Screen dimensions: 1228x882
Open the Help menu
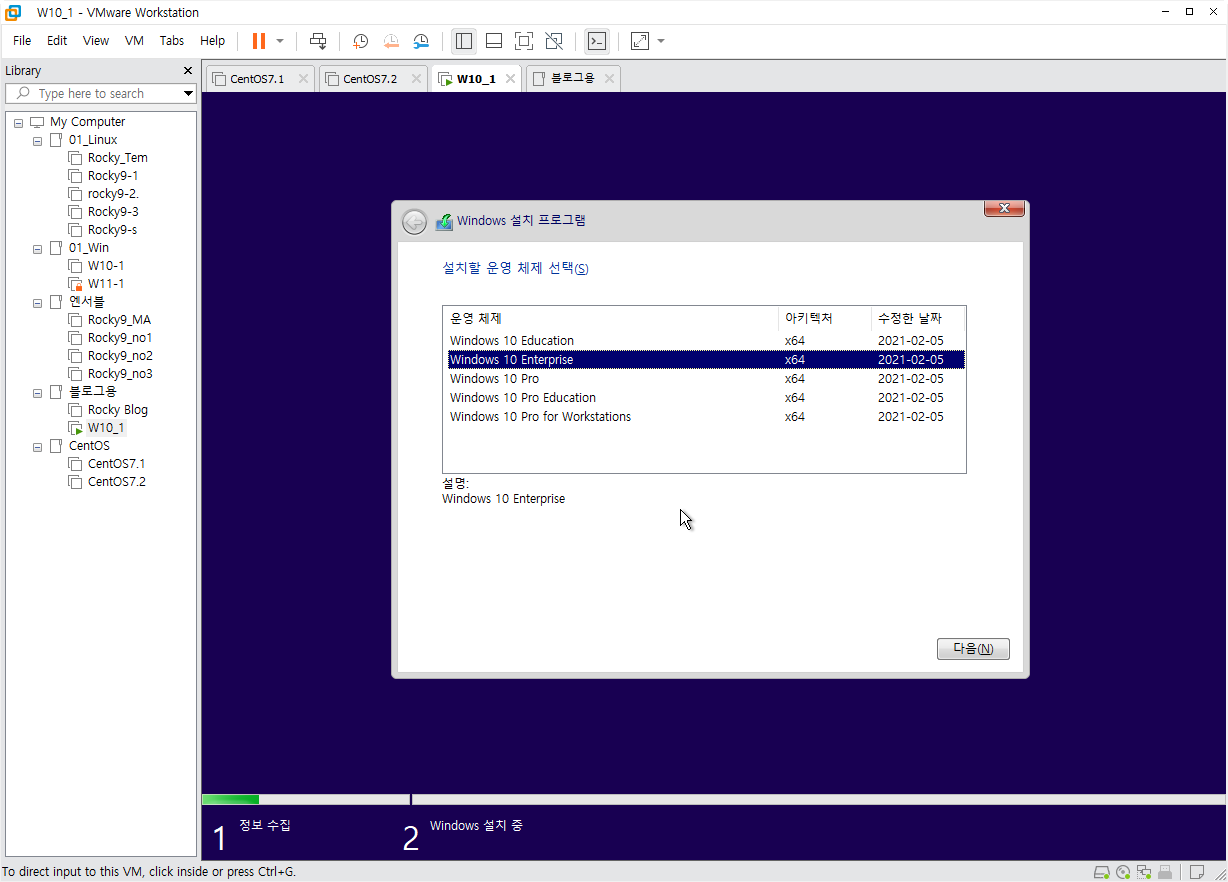(212, 41)
